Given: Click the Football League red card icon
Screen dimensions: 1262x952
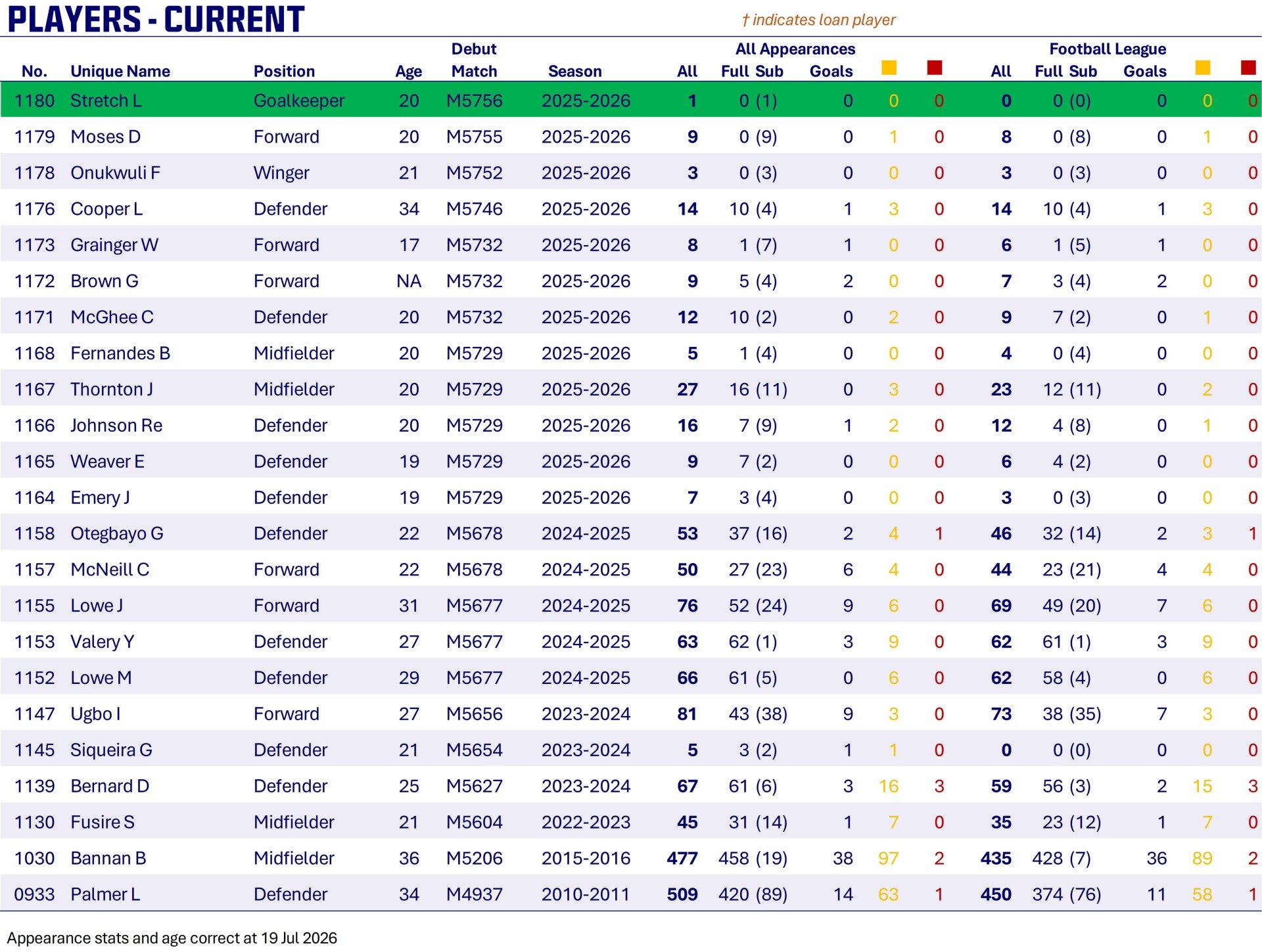Looking at the screenshot, I should pyautogui.click(x=1248, y=68).
